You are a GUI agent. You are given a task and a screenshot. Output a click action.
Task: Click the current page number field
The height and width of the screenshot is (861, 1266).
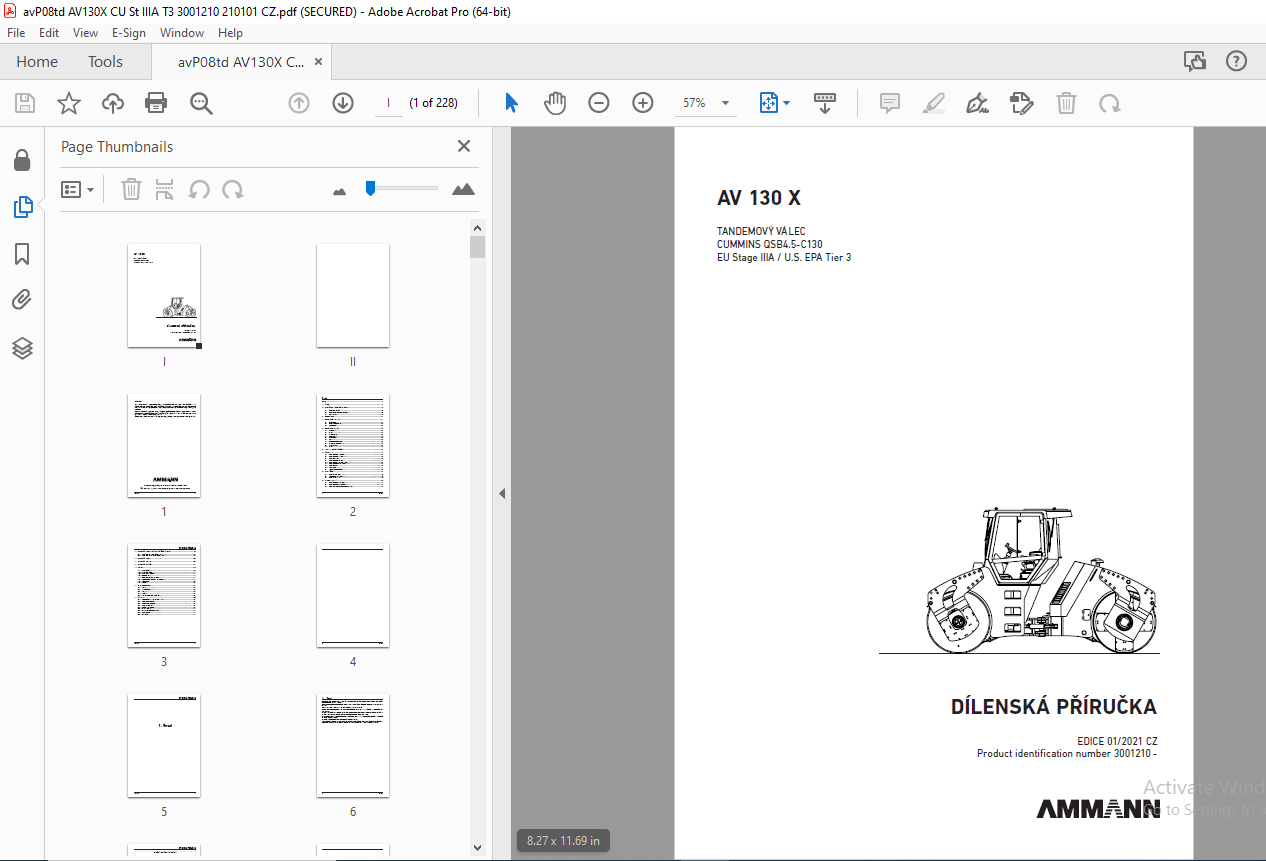coord(387,103)
